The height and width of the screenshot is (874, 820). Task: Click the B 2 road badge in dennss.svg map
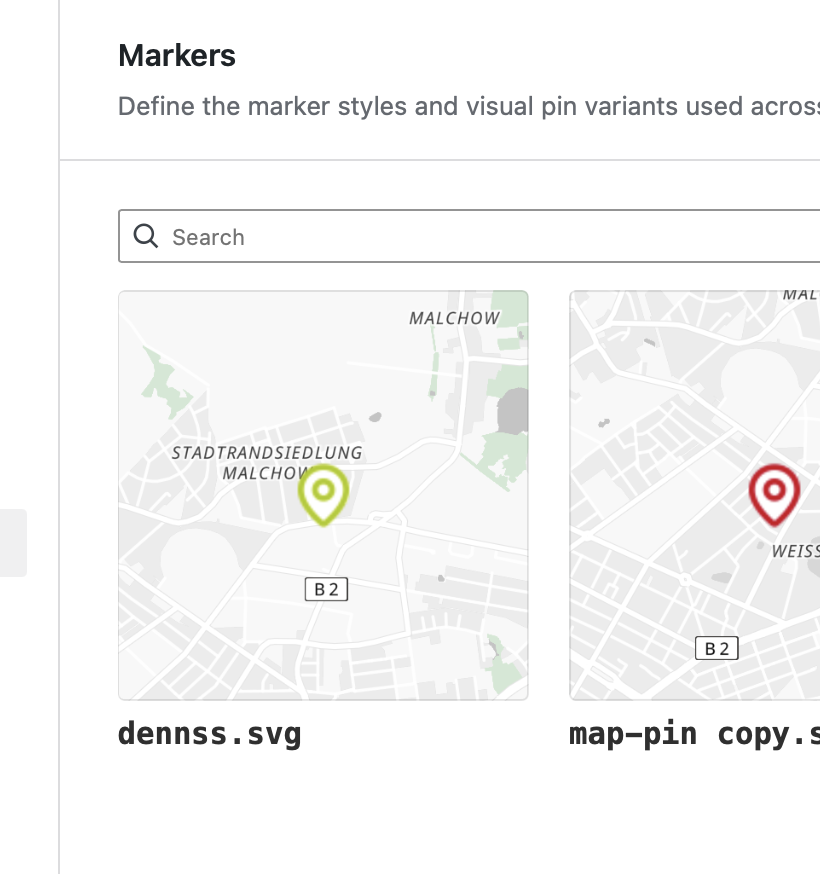click(327, 589)
